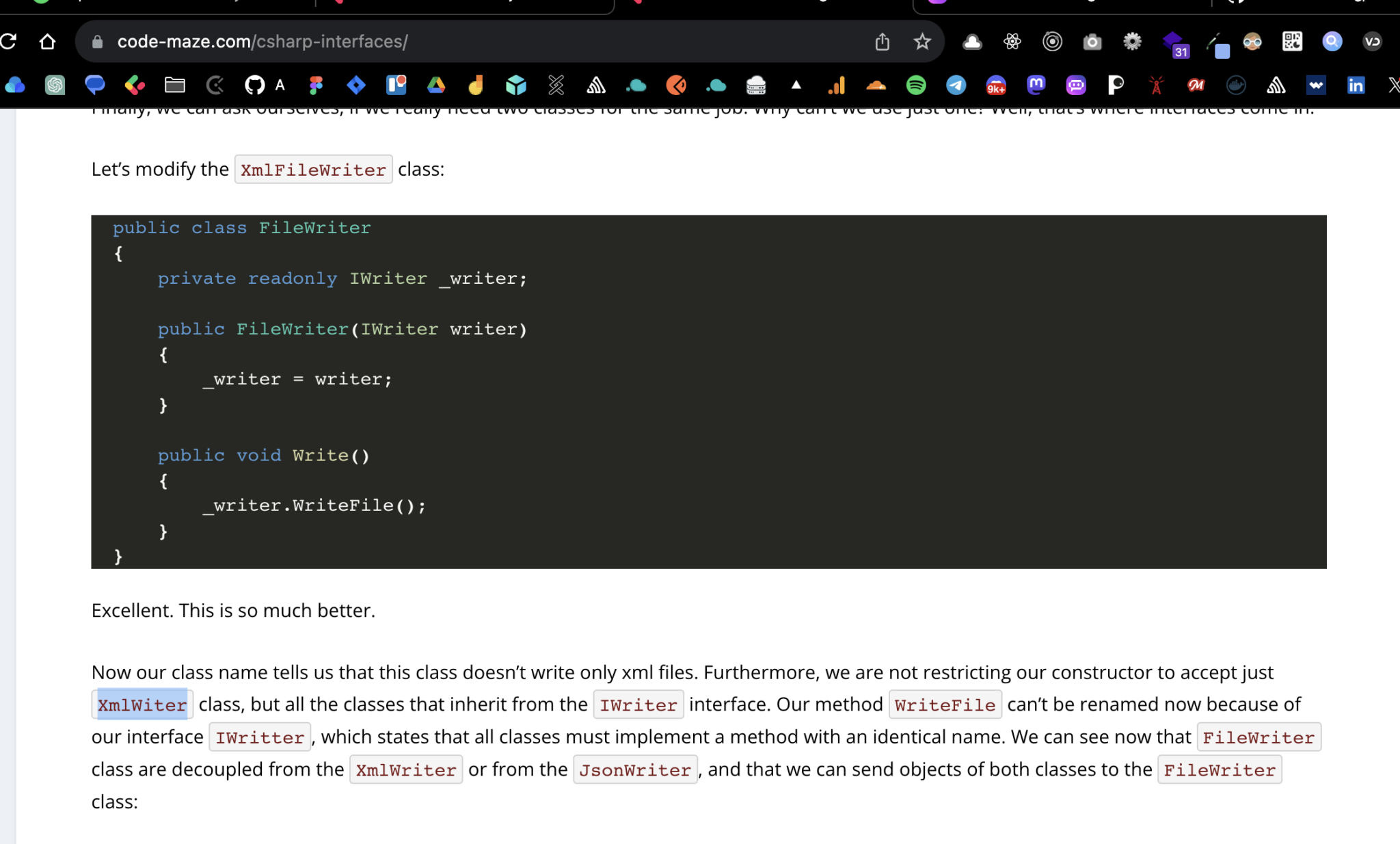Open the Mastodon bookmark
Image resolution: width=1400 pixels, height=844 pixels.
pyautogui.click(x=1036, y=85)
